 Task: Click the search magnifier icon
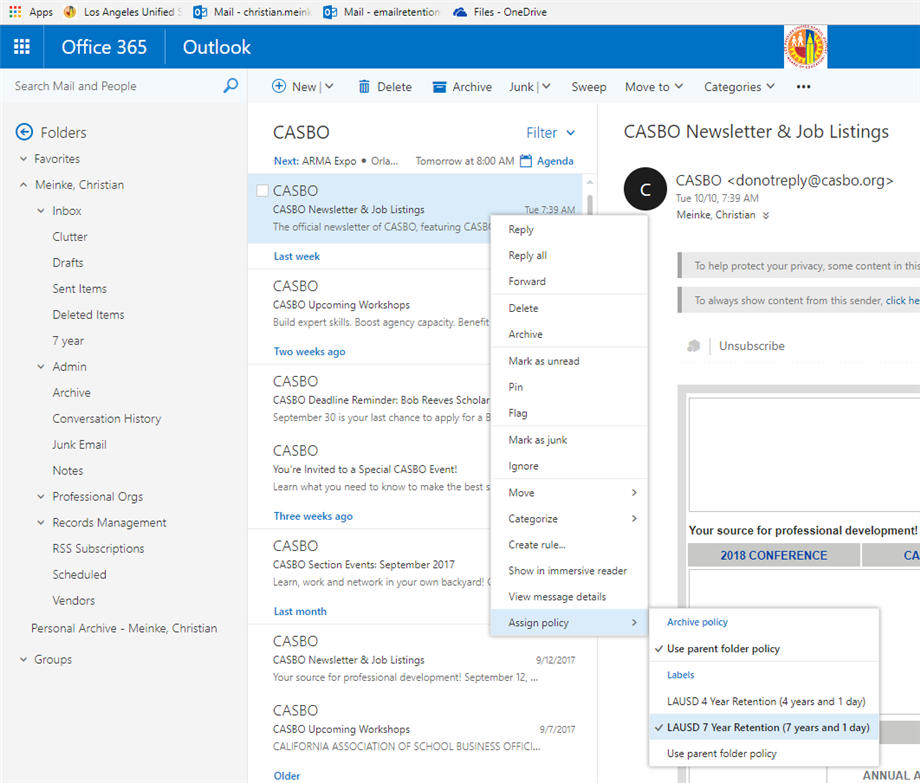[x=231, y=86]
